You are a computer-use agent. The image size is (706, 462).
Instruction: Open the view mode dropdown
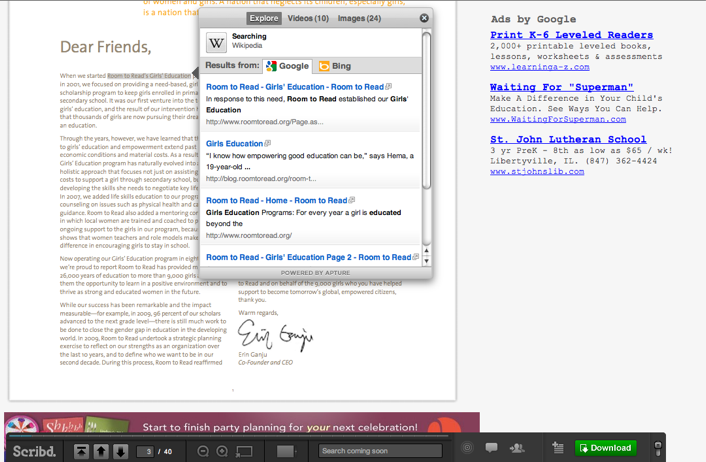click(286, 451)
